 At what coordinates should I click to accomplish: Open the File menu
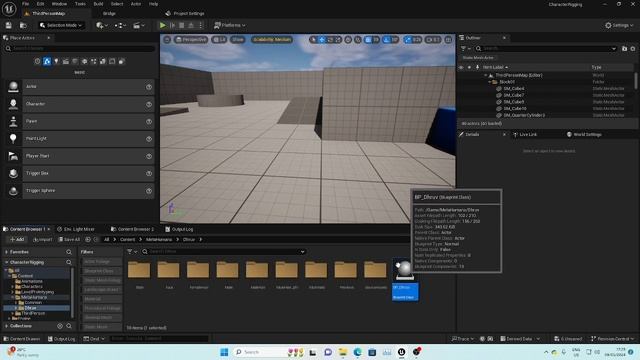point(25,4)
